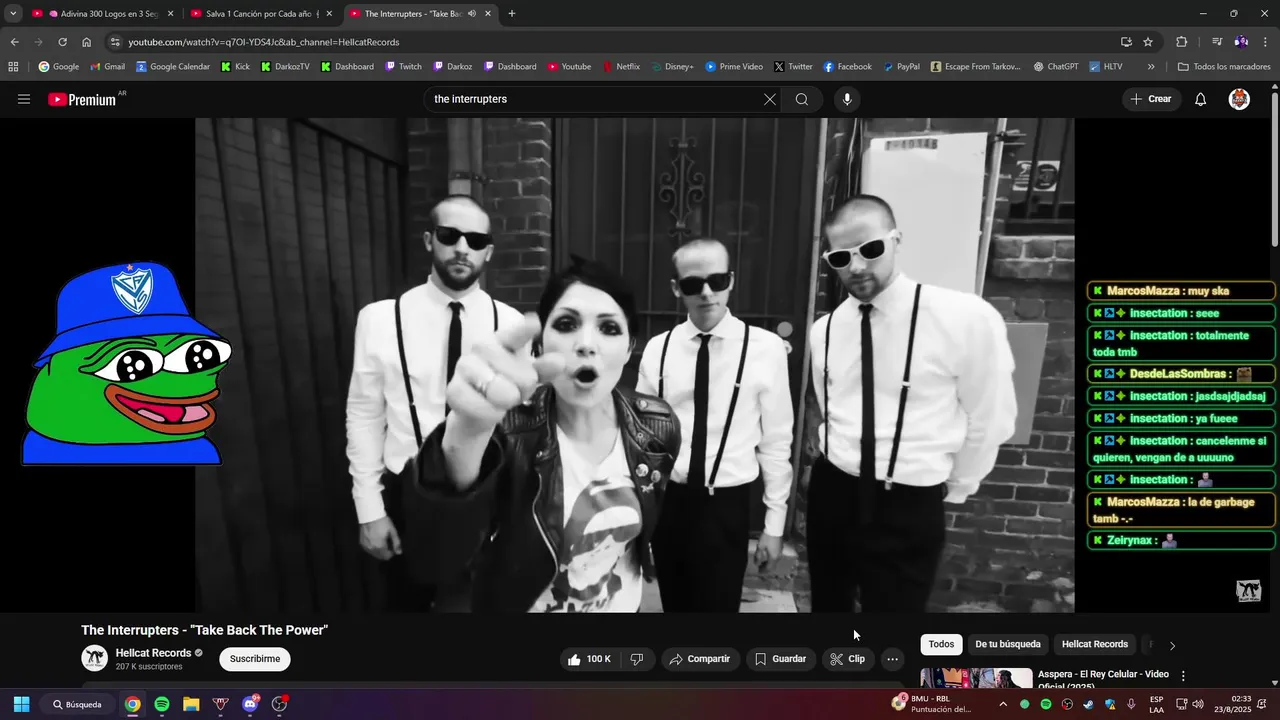
Task: Open Todos los marcadores folder
Action: [x=1224, y=67]
